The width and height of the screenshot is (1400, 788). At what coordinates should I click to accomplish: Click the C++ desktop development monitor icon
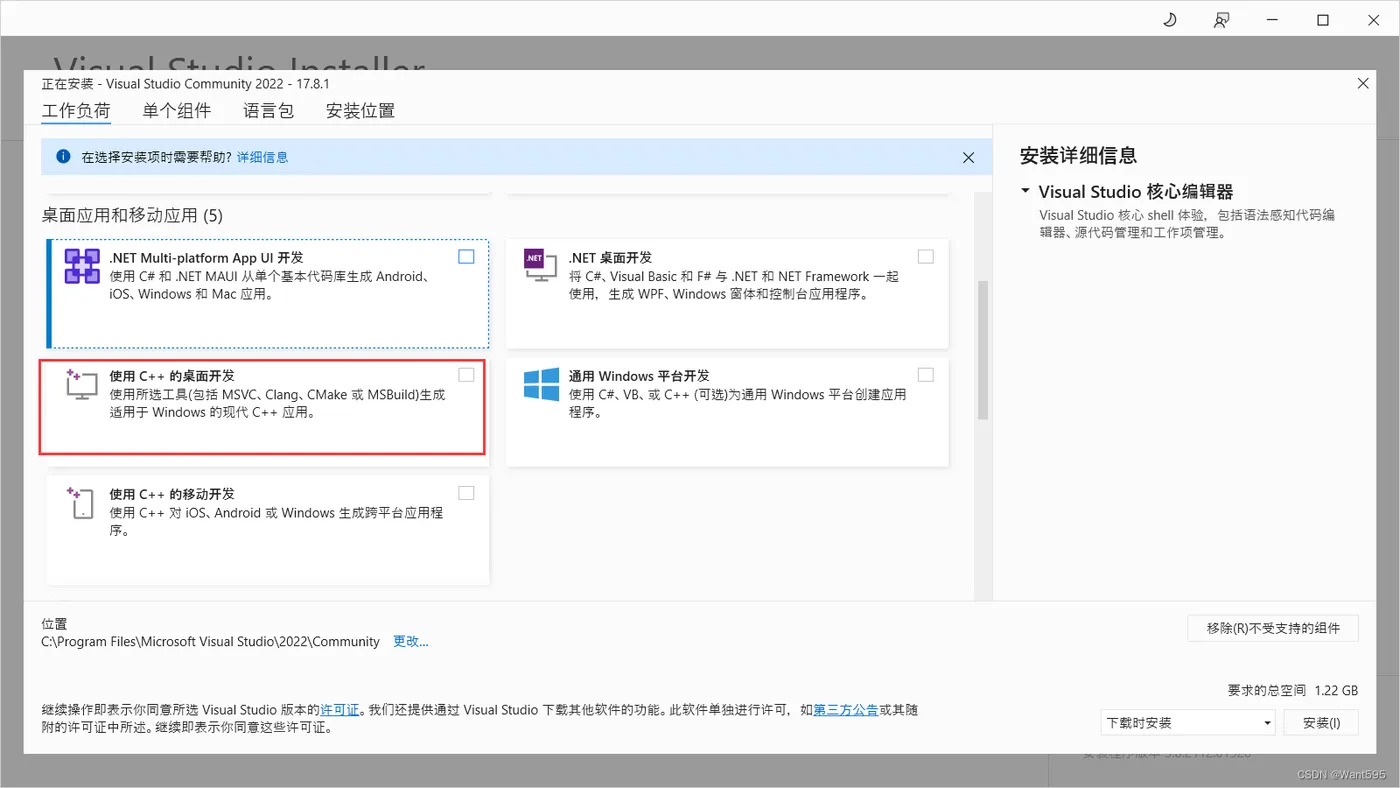click(x=81, y=385)
